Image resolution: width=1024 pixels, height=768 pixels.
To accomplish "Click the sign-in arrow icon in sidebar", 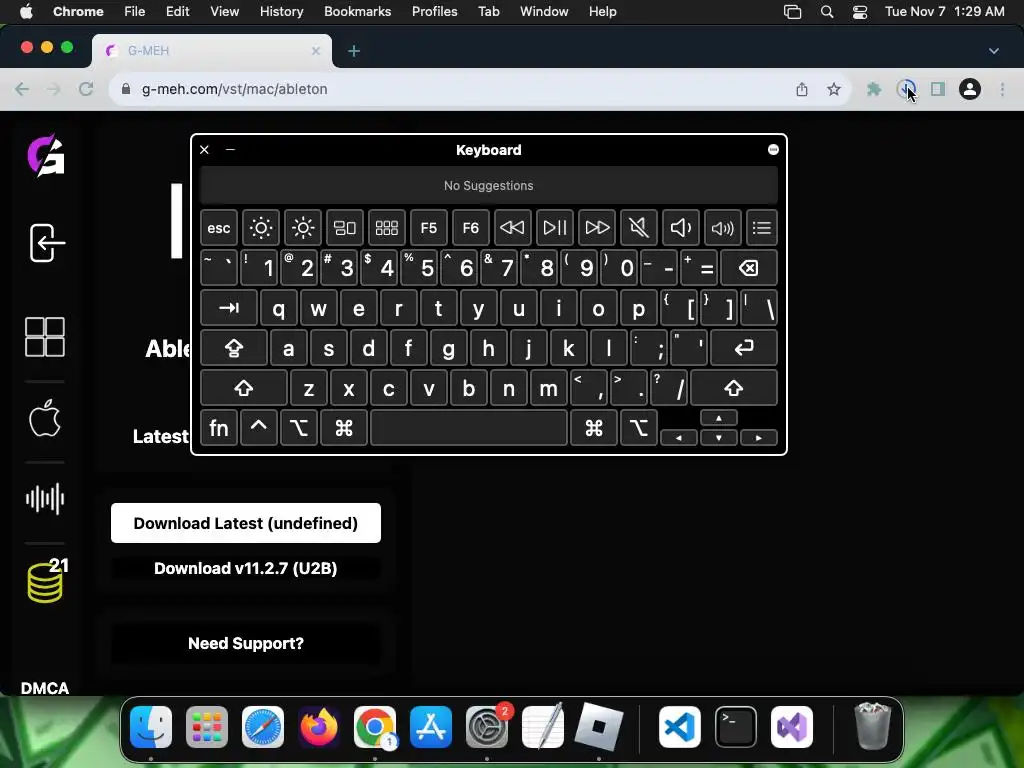I will pos(47,243).
